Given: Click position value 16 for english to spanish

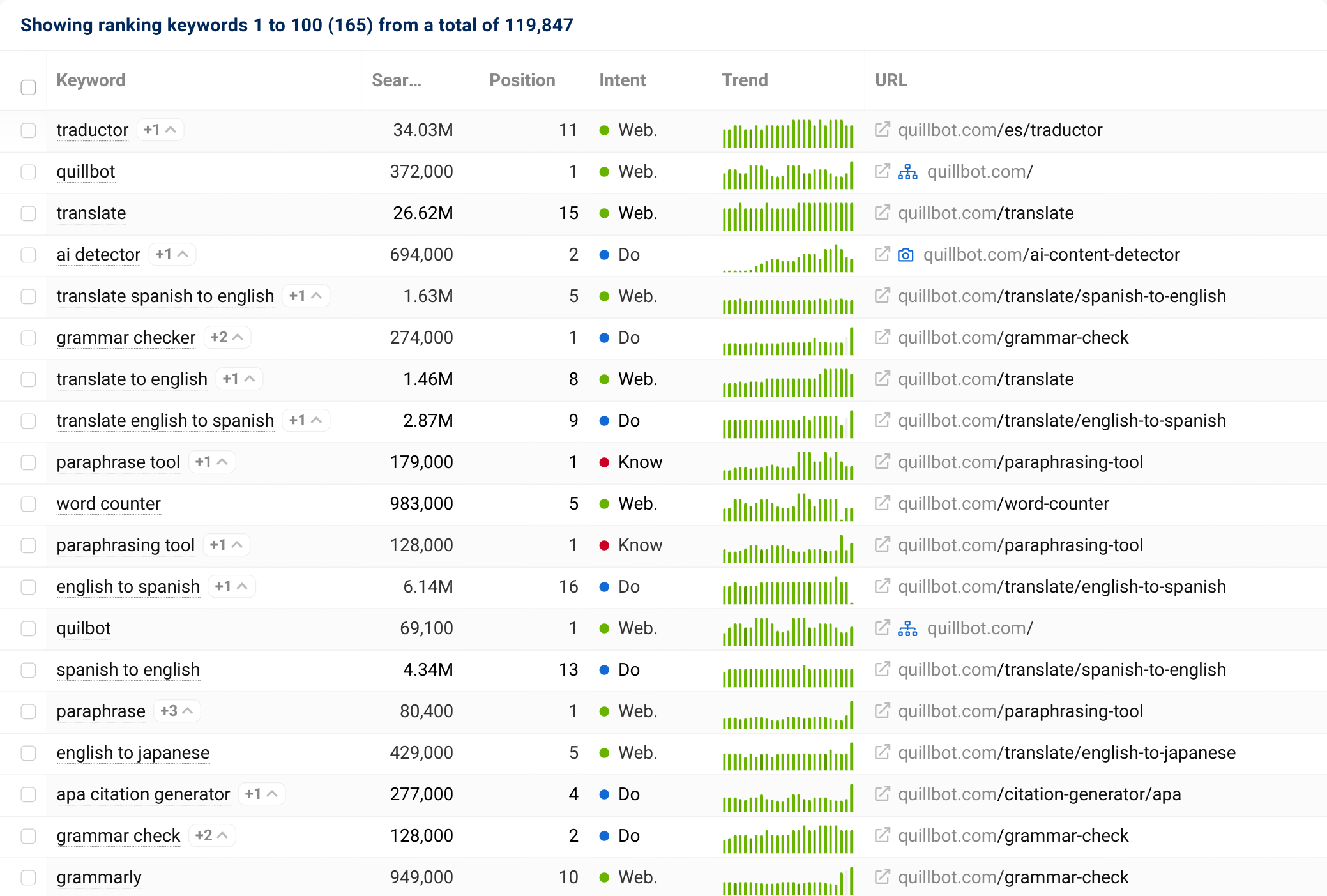Looking at the screenshot, I should pyautogui.click(x=568, y=587).
